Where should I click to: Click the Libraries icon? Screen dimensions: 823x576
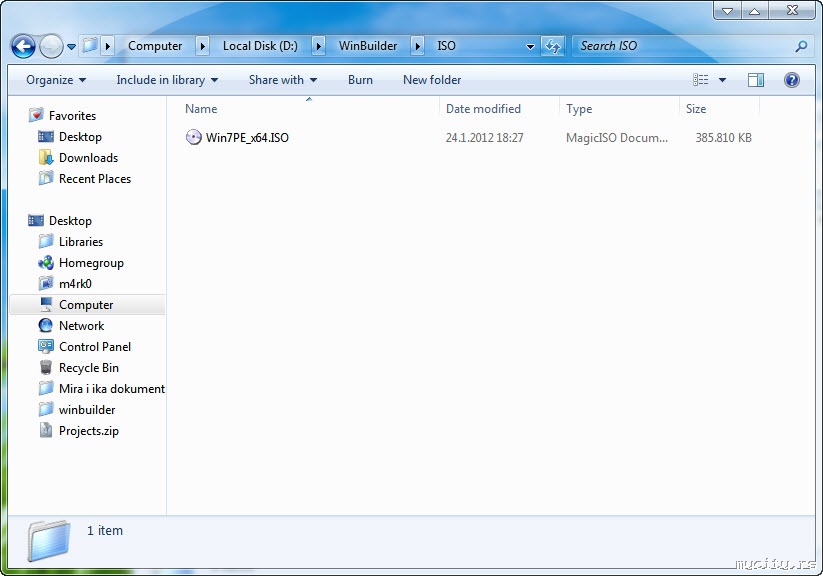point(46,241)
